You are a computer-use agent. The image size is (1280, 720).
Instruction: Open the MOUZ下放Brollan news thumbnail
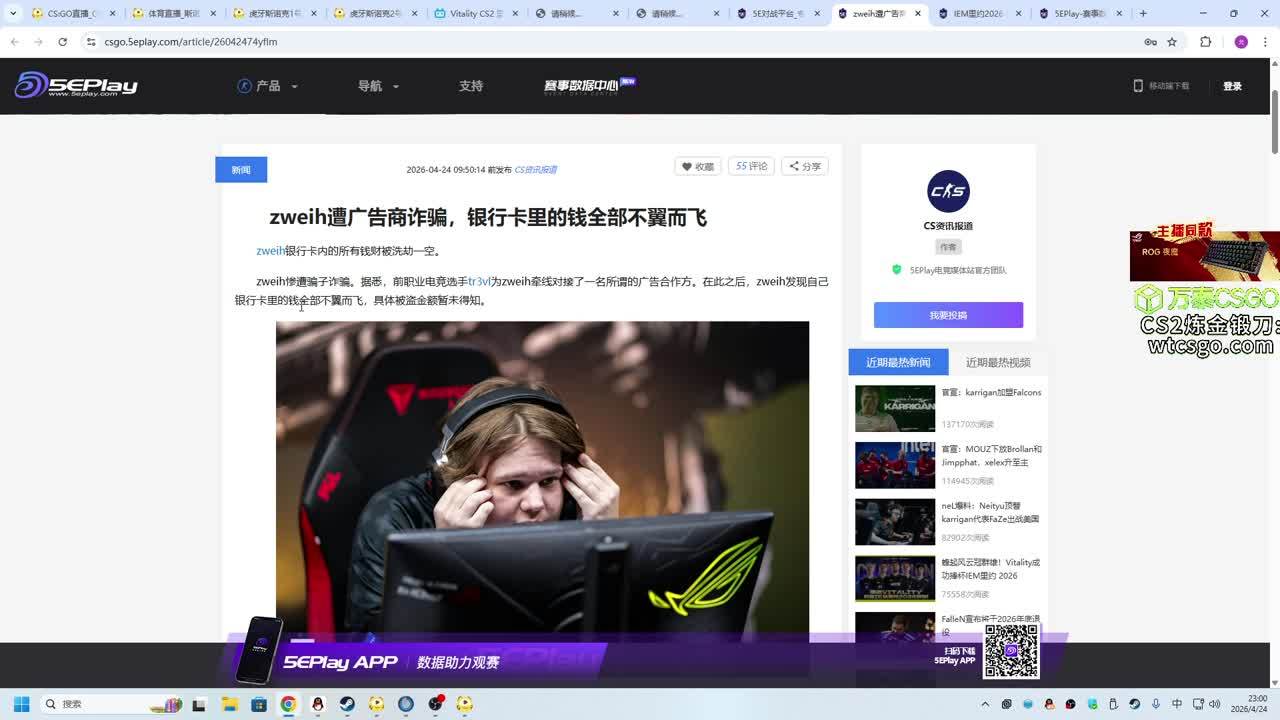click(895, 465)
